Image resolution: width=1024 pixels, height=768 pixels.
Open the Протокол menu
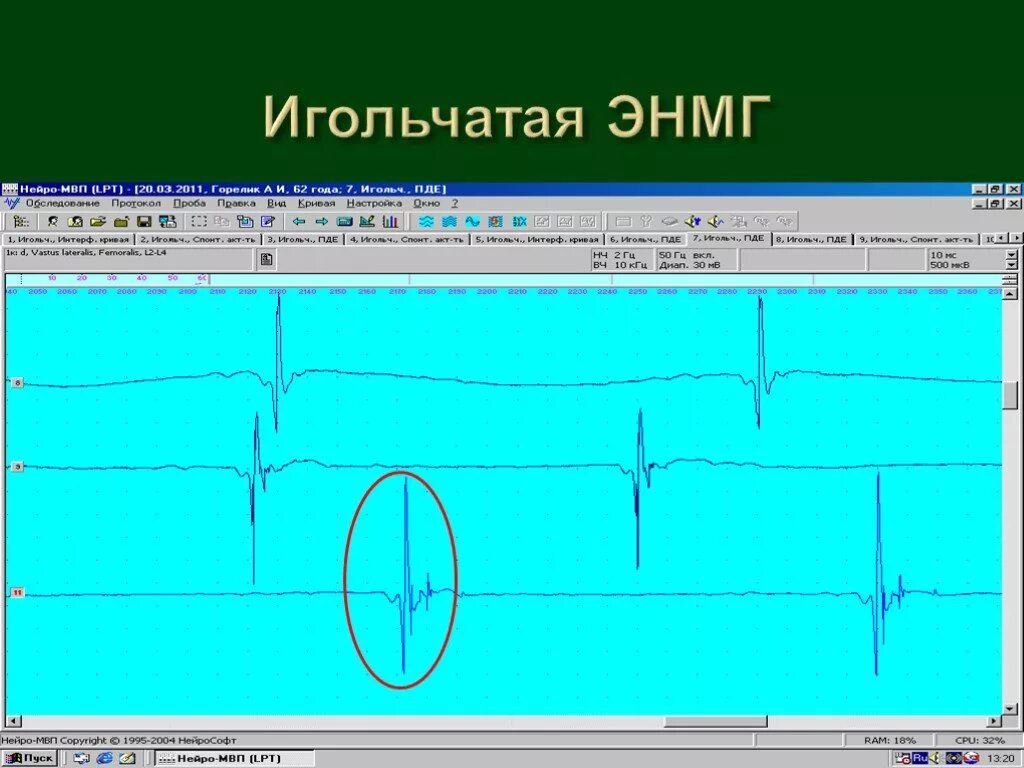(136, 203)
